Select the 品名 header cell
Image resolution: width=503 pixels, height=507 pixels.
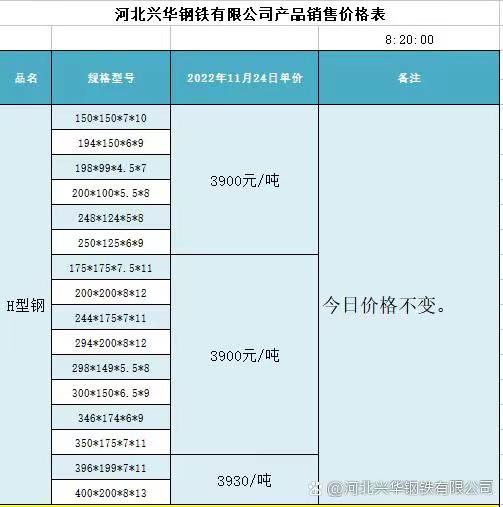coord(25,78)
